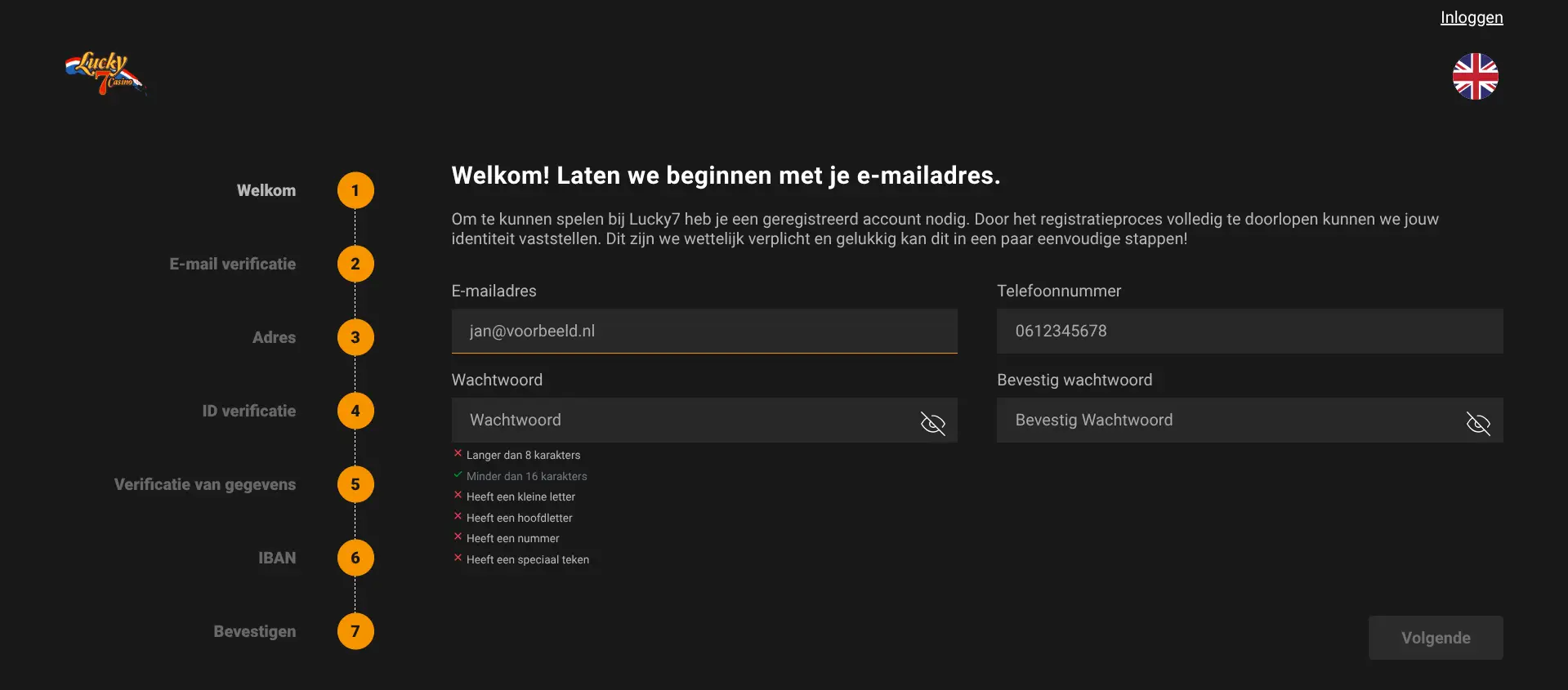Select the Welkom step label
This screenshot has width=1568, height=690.
pyautogui.click(x=266, y=190)
